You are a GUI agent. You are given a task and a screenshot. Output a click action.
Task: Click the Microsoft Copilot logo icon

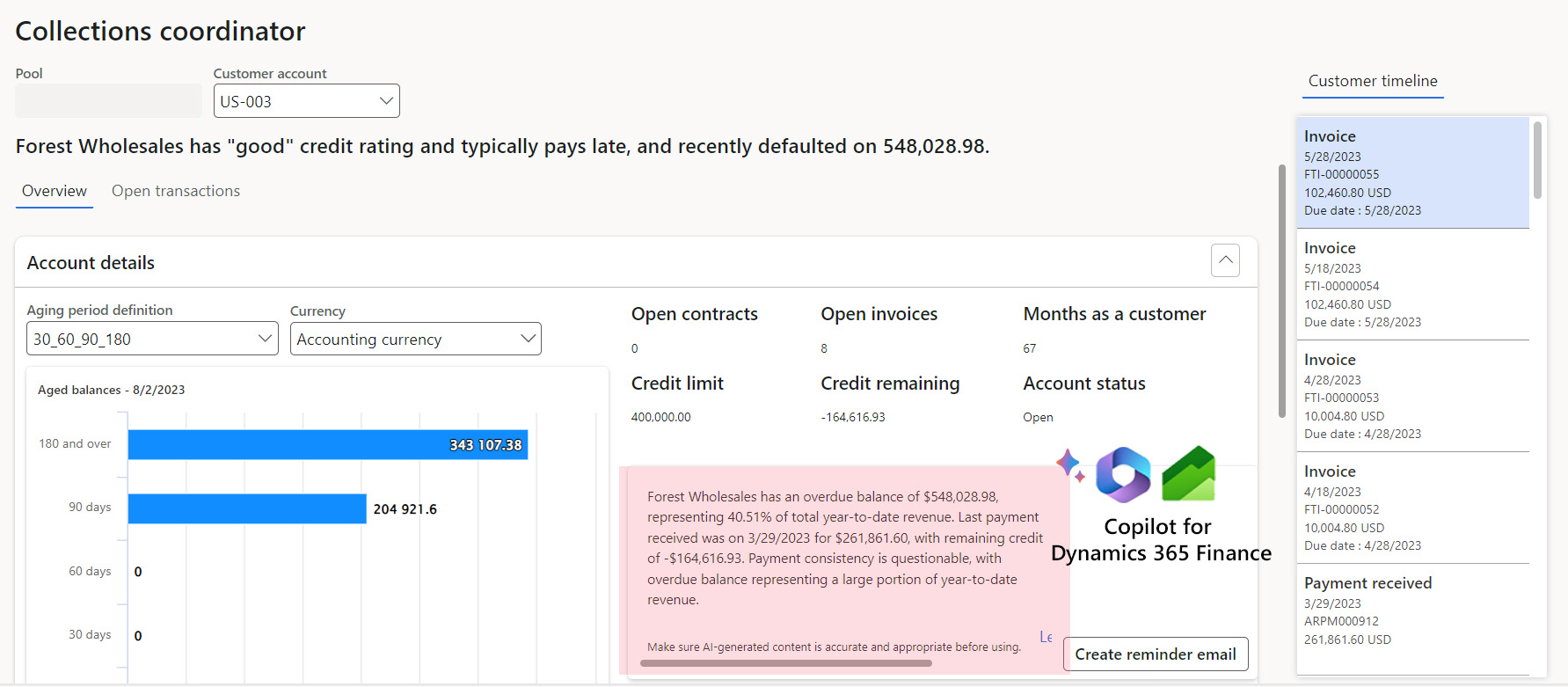point(1123,474)
